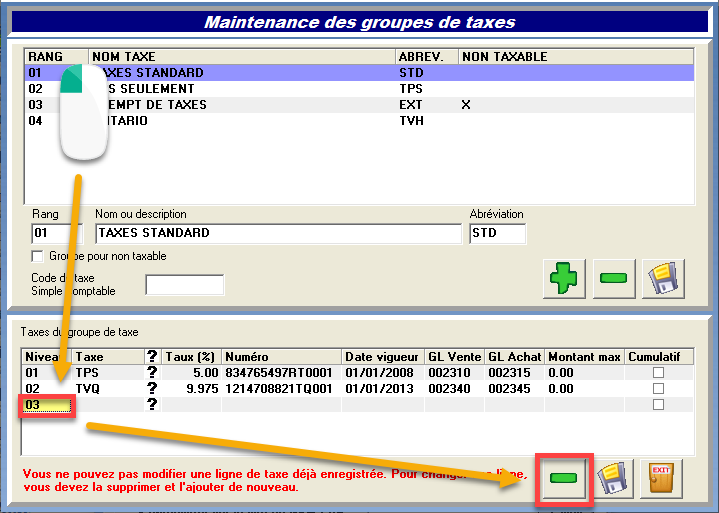Select the TAXES STANDARD row
Viewport: 719px width, 513px height.
(x=359, y=72)
